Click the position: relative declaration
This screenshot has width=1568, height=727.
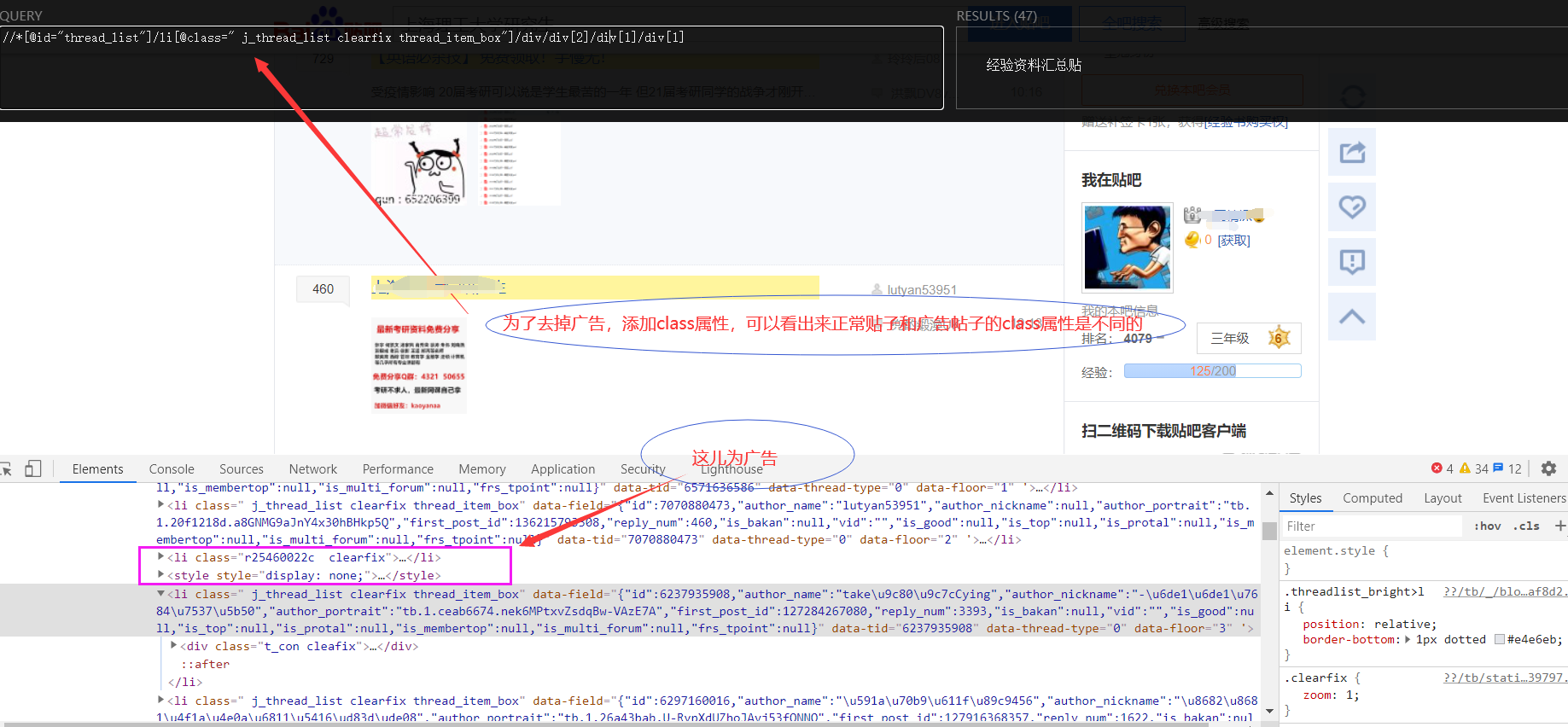coord(1369,624)
